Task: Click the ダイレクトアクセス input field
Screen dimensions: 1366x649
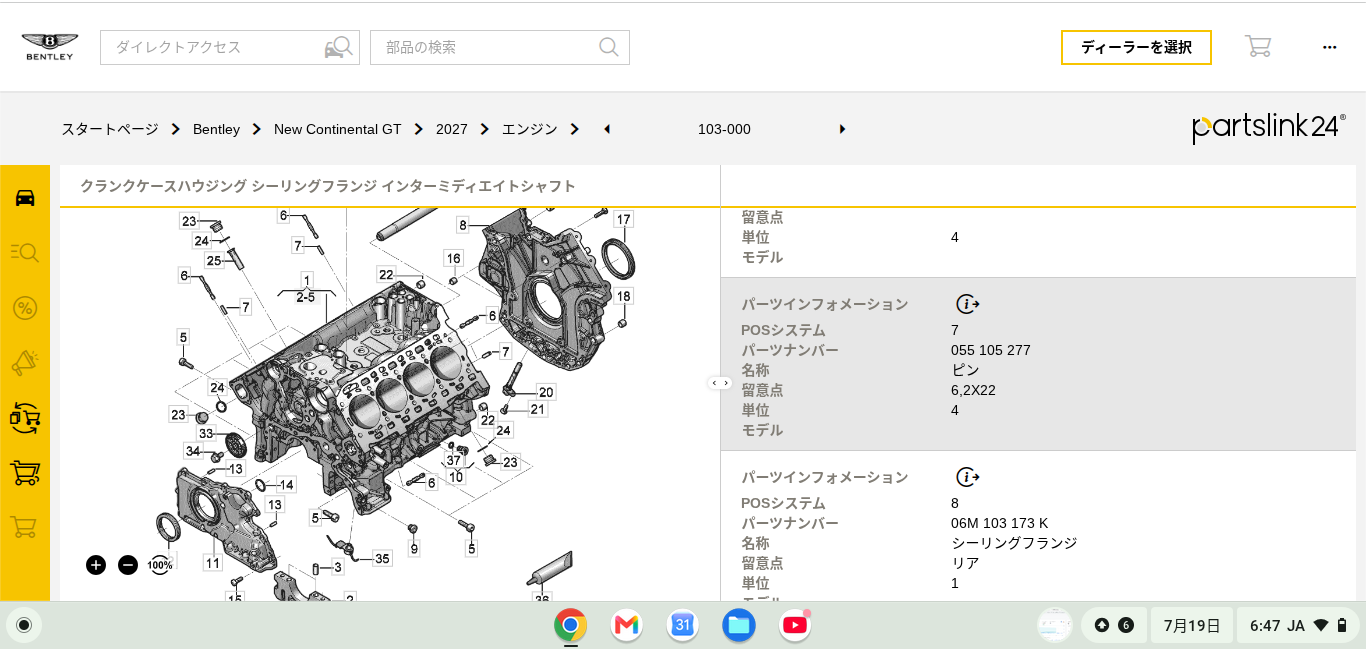Action: point(230,47)
